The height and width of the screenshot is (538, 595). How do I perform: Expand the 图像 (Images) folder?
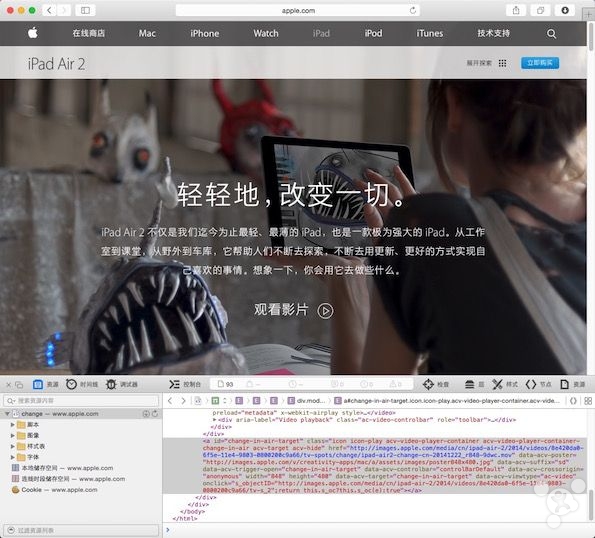13,435
